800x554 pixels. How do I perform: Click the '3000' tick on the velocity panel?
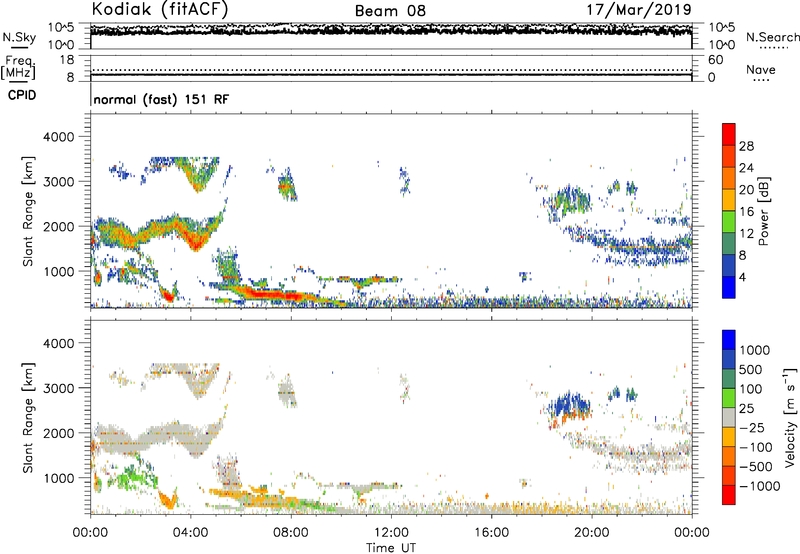click(59, 388)
